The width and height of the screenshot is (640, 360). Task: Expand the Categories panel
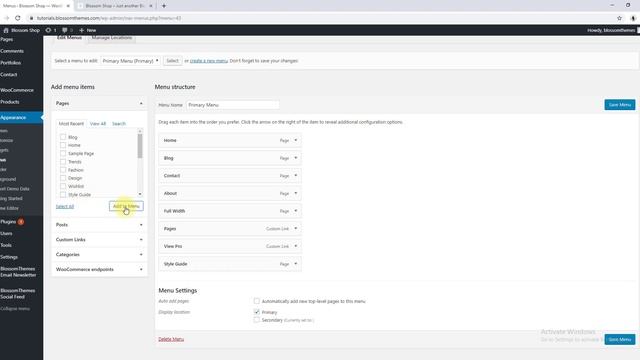coord(141,254)
